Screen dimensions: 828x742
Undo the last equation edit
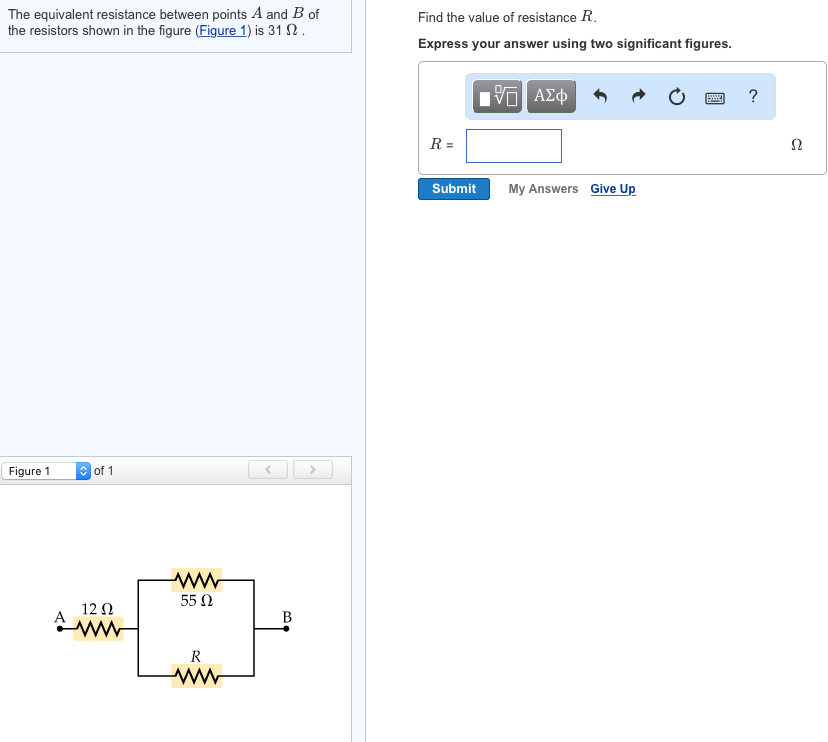pyautogui.click(x=598, y=96)
